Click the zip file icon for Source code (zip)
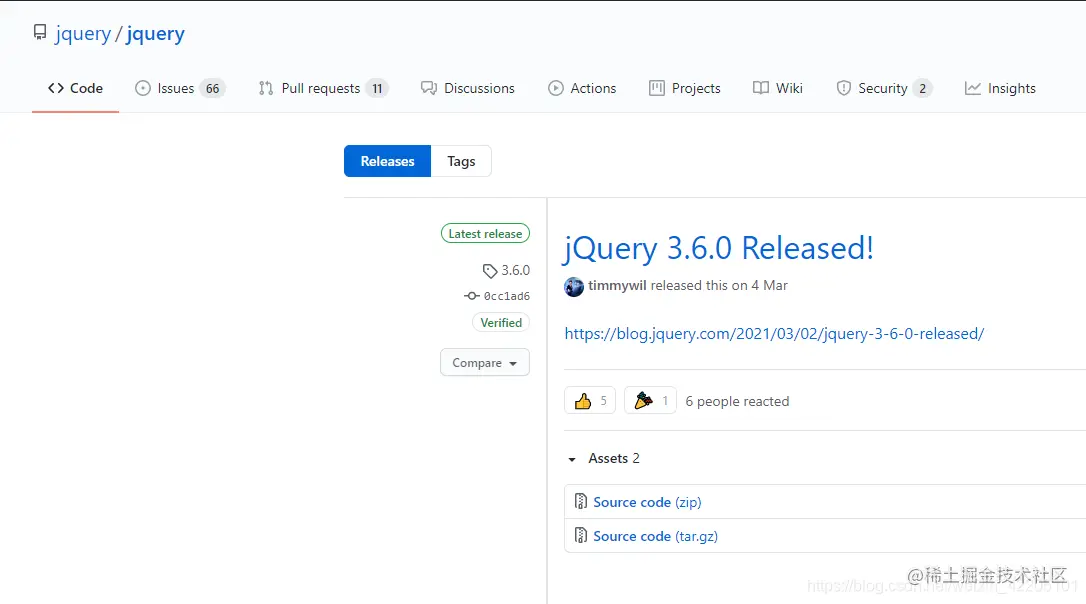Image resolution: width=1086 pixels, height=604 pixels. pos(581,501)
